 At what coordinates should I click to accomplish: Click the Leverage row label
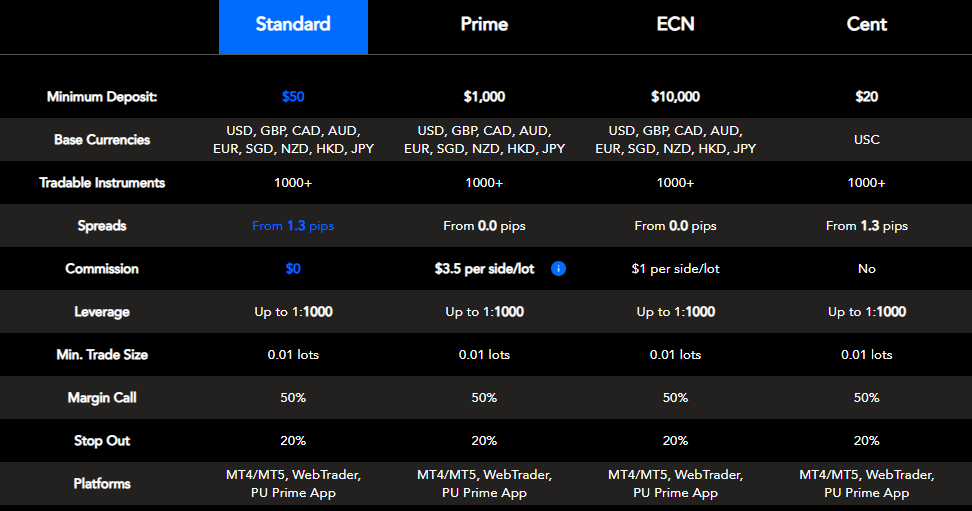(102, 312)
